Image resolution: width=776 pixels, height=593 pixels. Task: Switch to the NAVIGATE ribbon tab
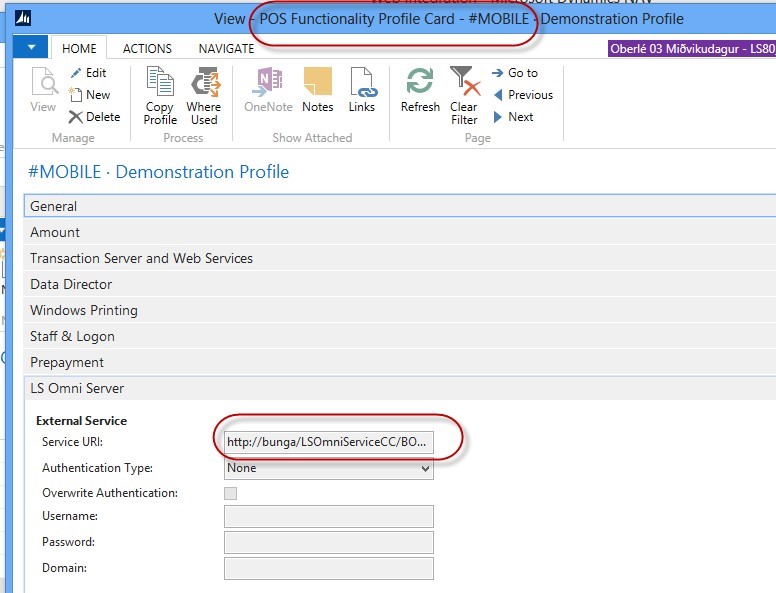tap(226, 48)
